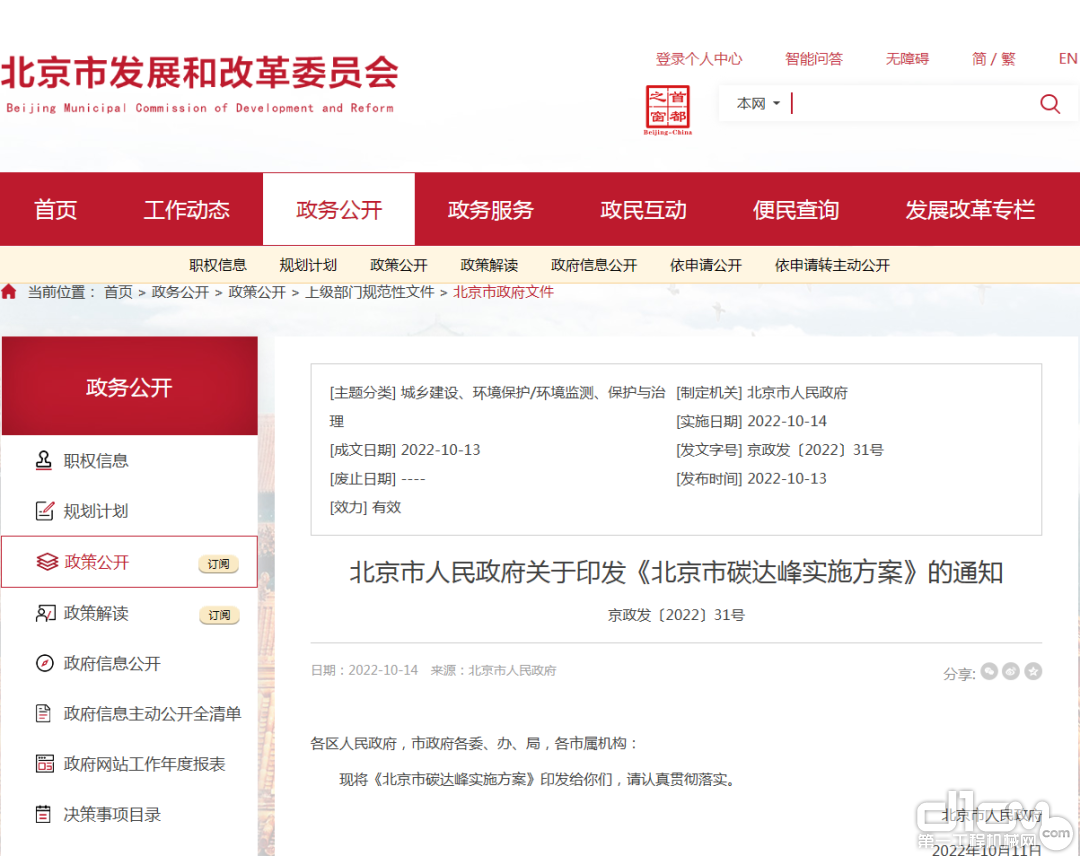Click the 规划计划 pencil-document icon
Image resolution: width=1080 pixels, height=856 pixels.
click(x=45, y=511)
